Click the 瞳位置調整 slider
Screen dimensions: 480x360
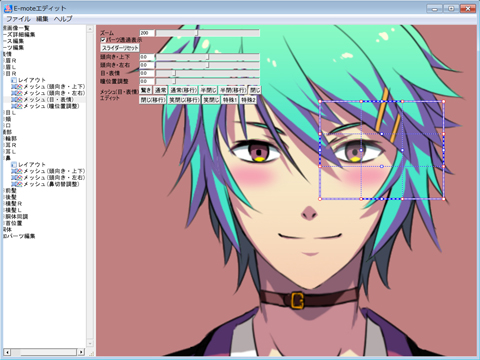pos(208,81)
